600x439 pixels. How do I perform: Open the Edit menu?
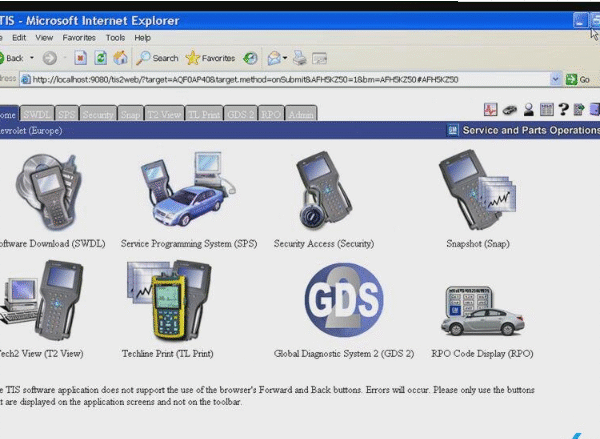19,38
